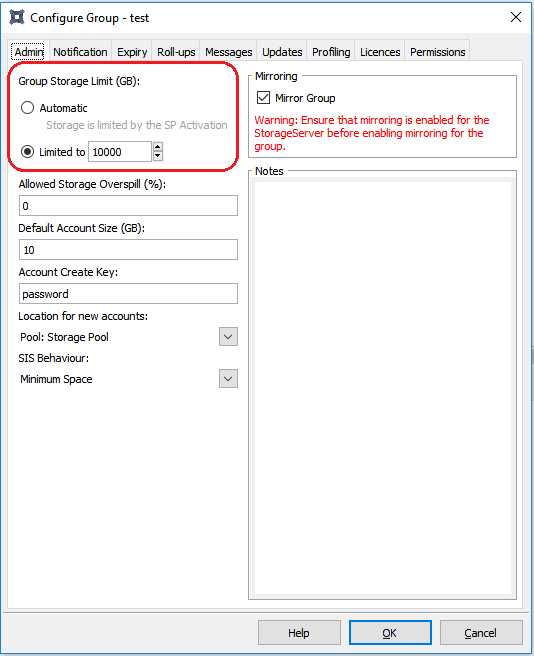The image size is (534, 656).
Task: Switch to the Notification tab
Action: (80, 52)
